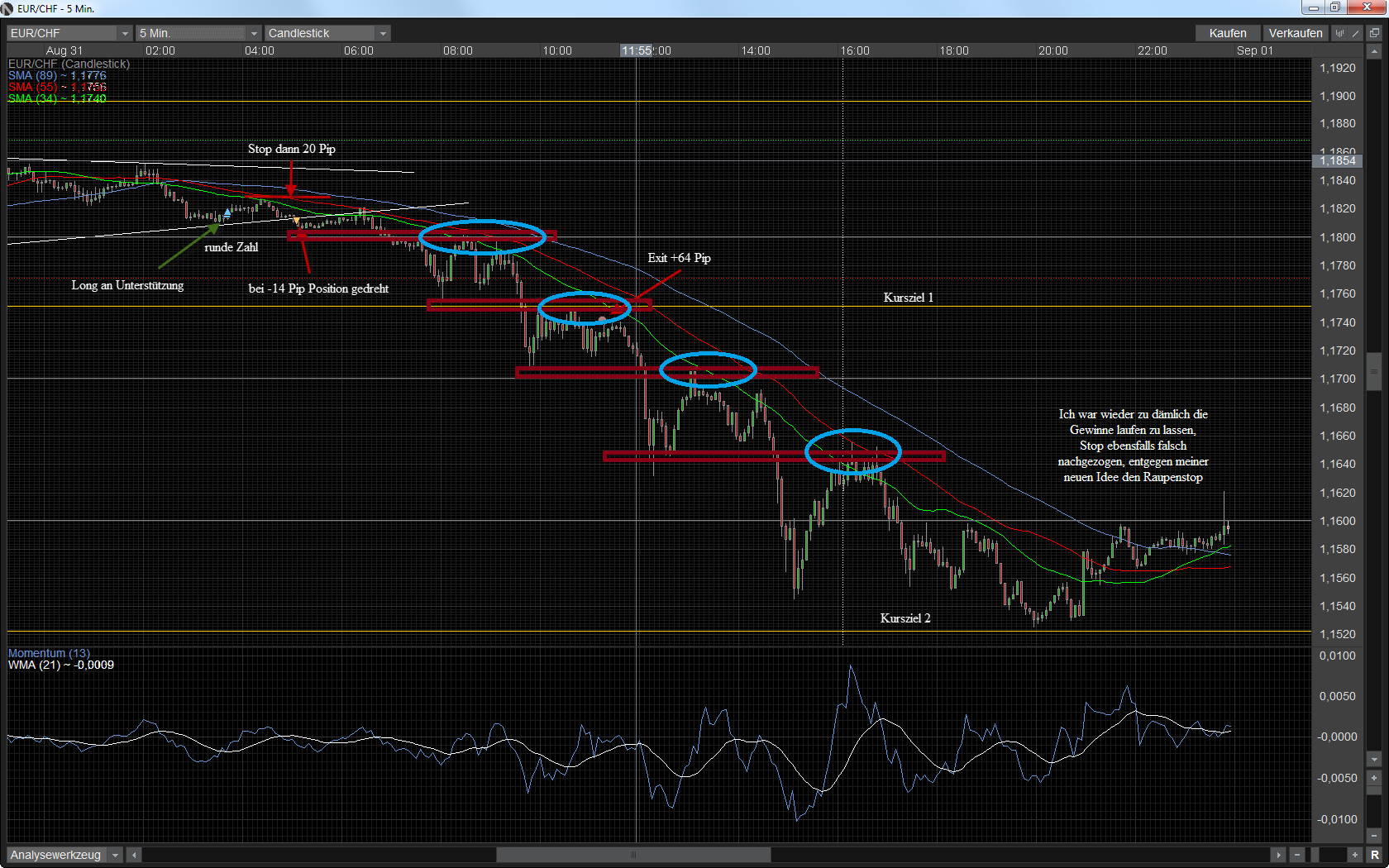Select the EUR/CHF (Candlestick) legend label

pos(69,64)
